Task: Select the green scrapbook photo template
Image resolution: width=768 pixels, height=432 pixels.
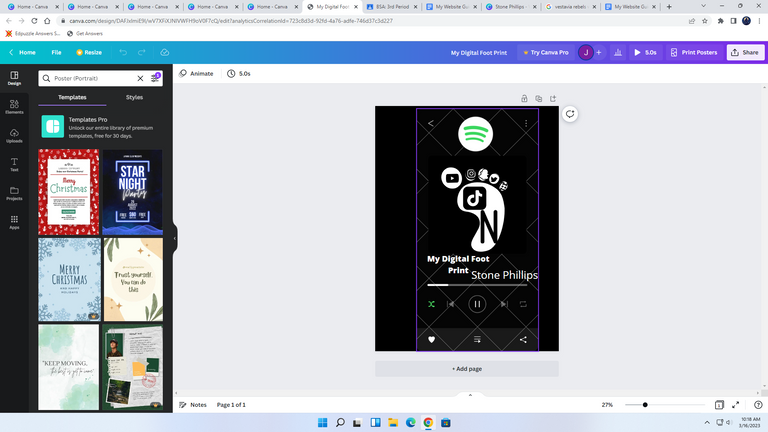Action: pyautogui.click(x=132, y=367)
